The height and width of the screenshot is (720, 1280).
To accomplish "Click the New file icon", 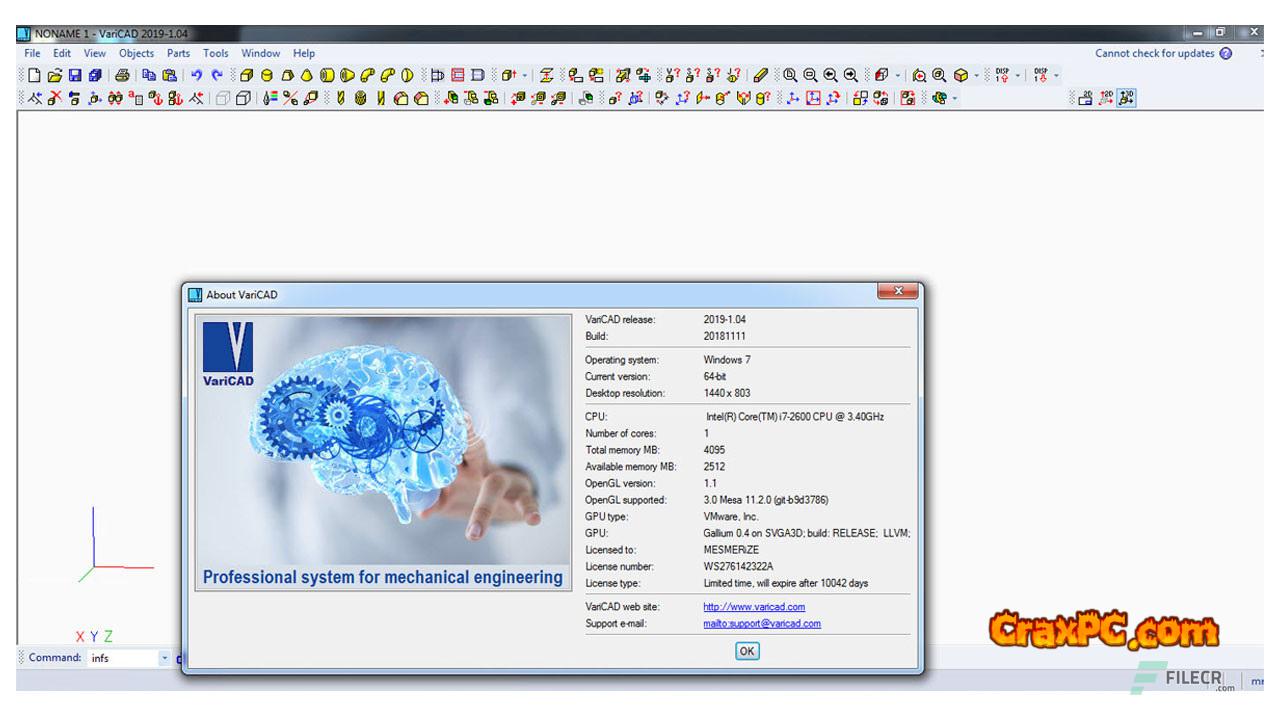I will 34,75.
